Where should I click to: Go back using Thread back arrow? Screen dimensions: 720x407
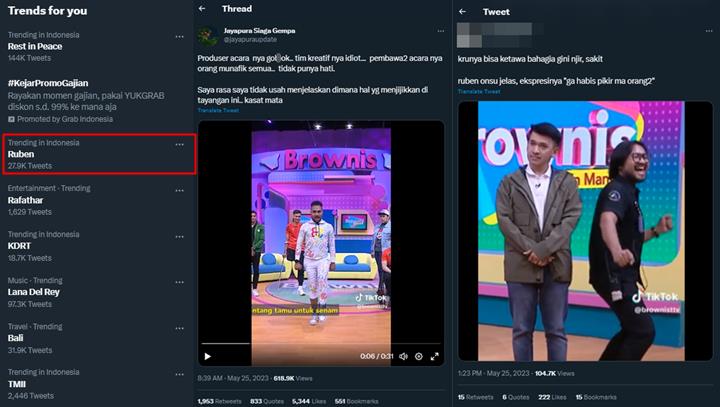coord(202,8)
